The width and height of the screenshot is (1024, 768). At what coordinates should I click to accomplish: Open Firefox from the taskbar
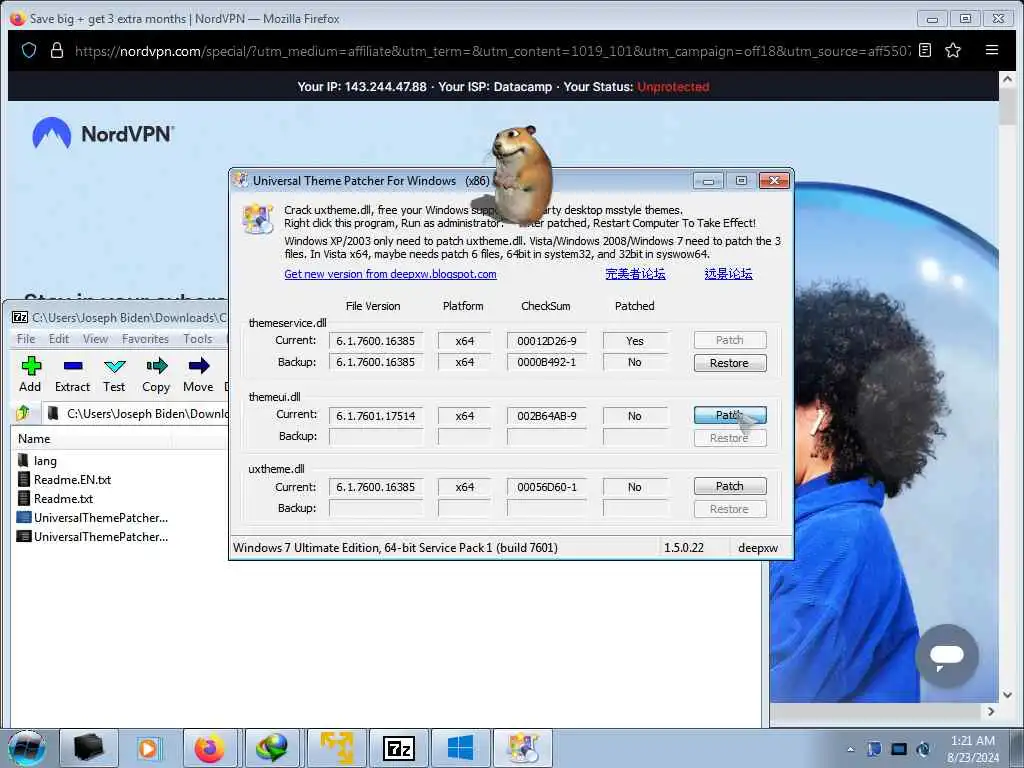point(210,748)
